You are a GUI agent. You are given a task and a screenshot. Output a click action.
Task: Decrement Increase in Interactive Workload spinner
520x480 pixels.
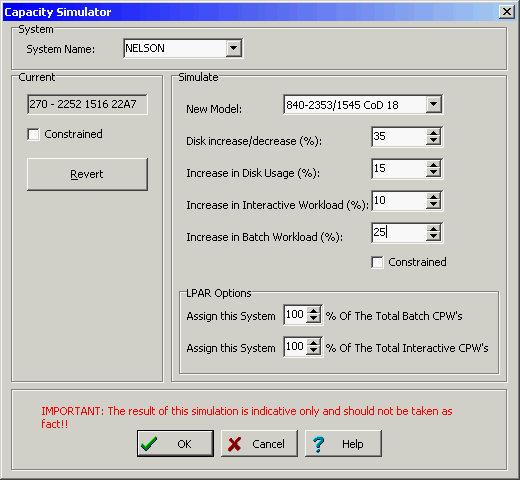[433, 205]
